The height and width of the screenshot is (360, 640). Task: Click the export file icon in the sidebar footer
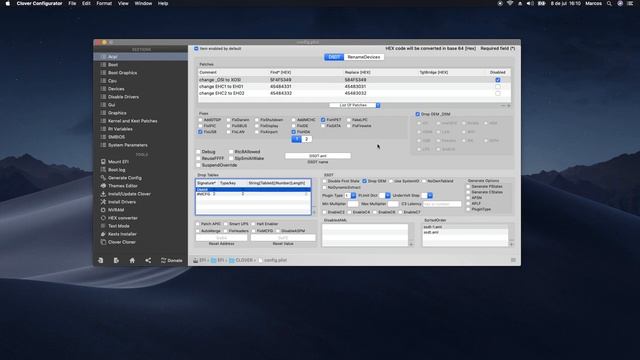(x=116, y=260)
